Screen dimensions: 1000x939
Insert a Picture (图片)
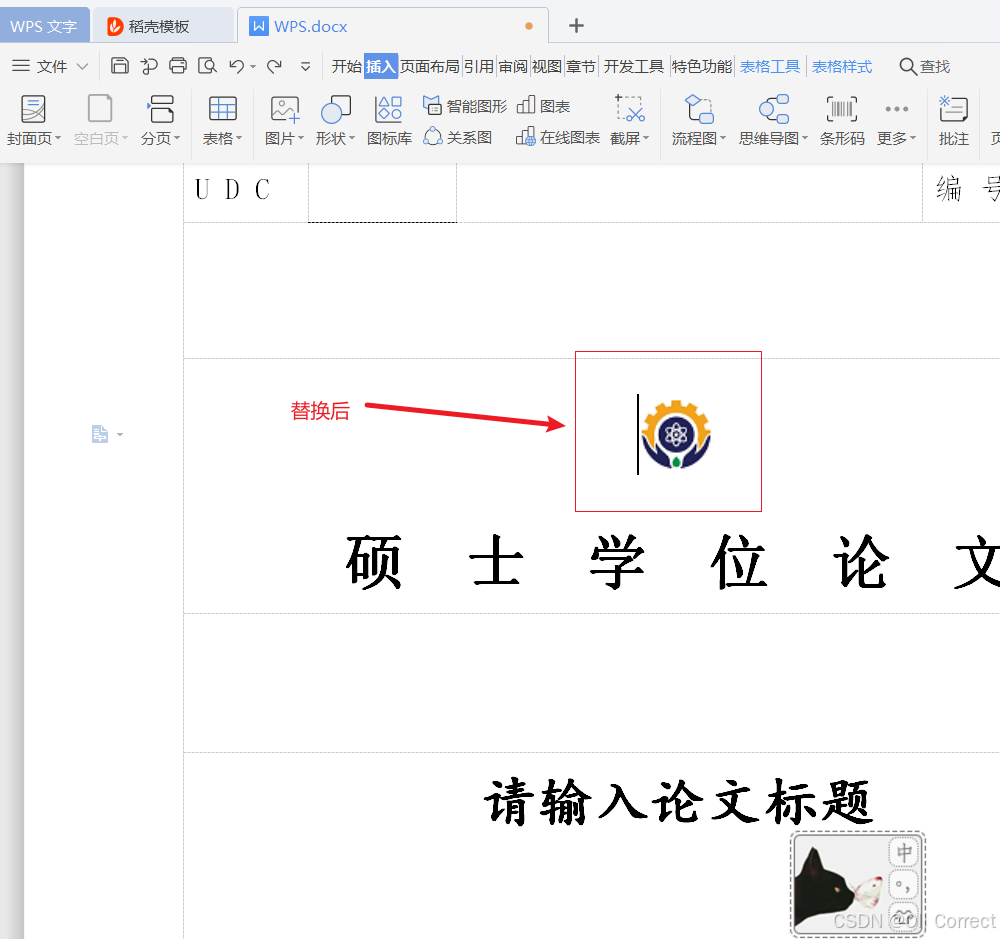284,119
